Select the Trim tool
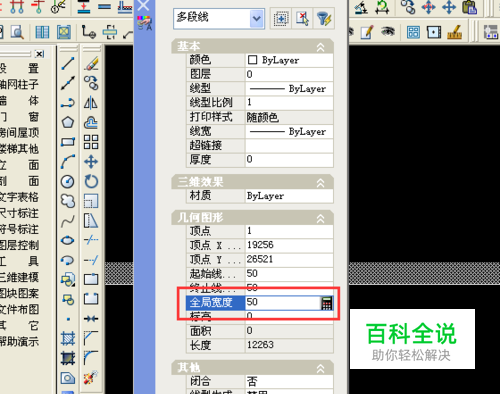The image size is (500, 394). click(91, 240)
